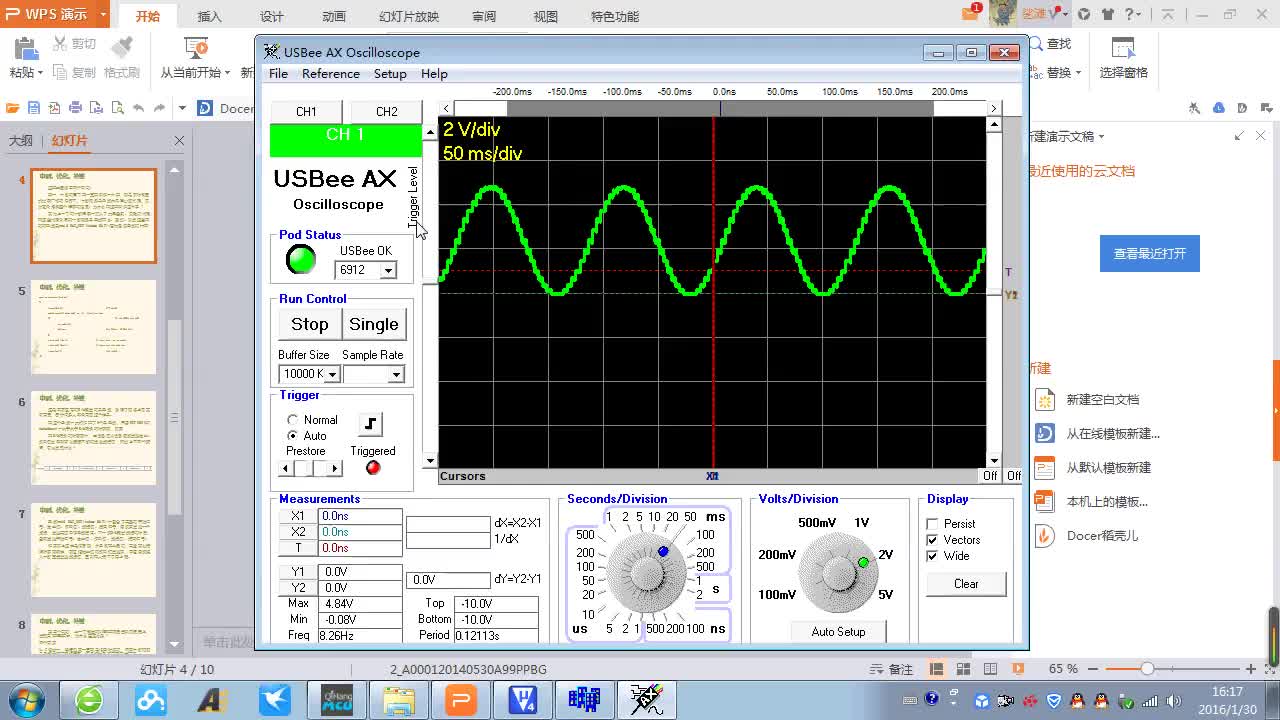The width and height of the screenshot is (1280, 720).
Task: Open the Sample Rate dropdown
Action: 396,374
